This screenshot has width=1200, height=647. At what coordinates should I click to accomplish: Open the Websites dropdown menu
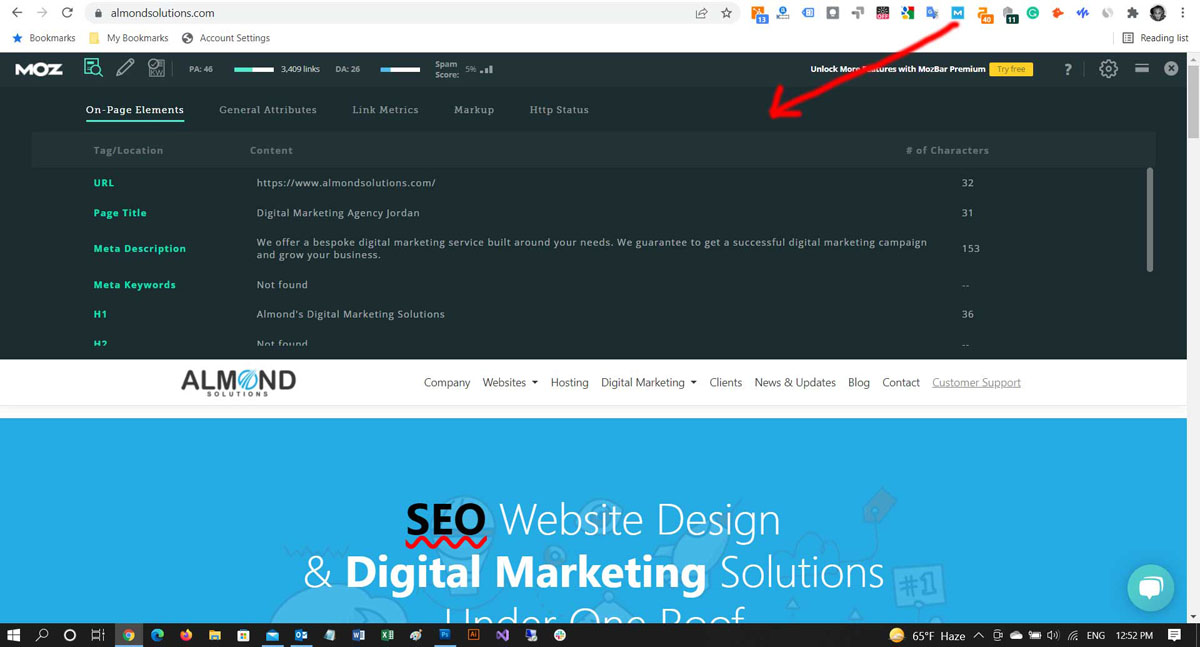[510, 382]
